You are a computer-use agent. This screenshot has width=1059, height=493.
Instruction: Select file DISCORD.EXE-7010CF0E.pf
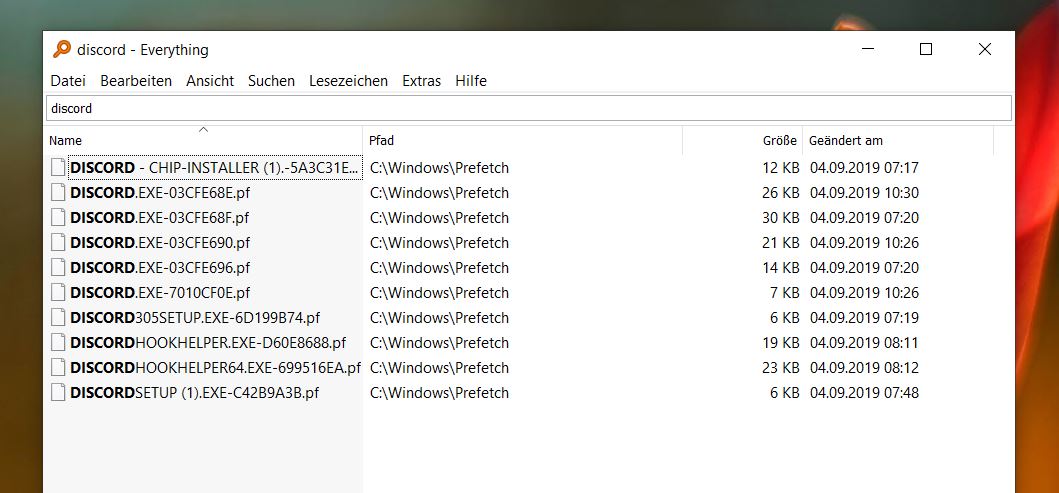pos(160,292)
